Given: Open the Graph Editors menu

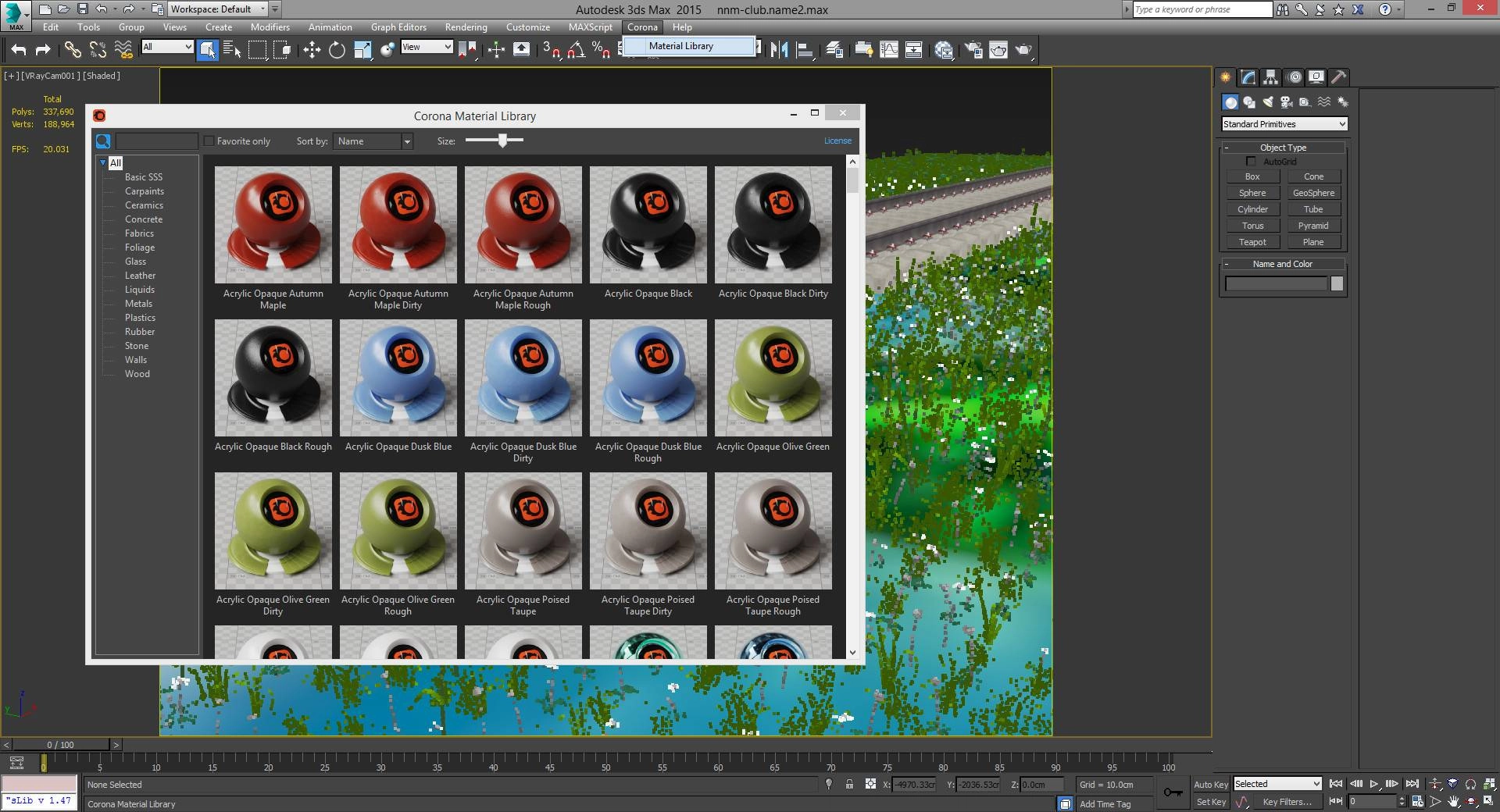Looking at the screenshot, I should pyautogui.click(x=398, y=27).
